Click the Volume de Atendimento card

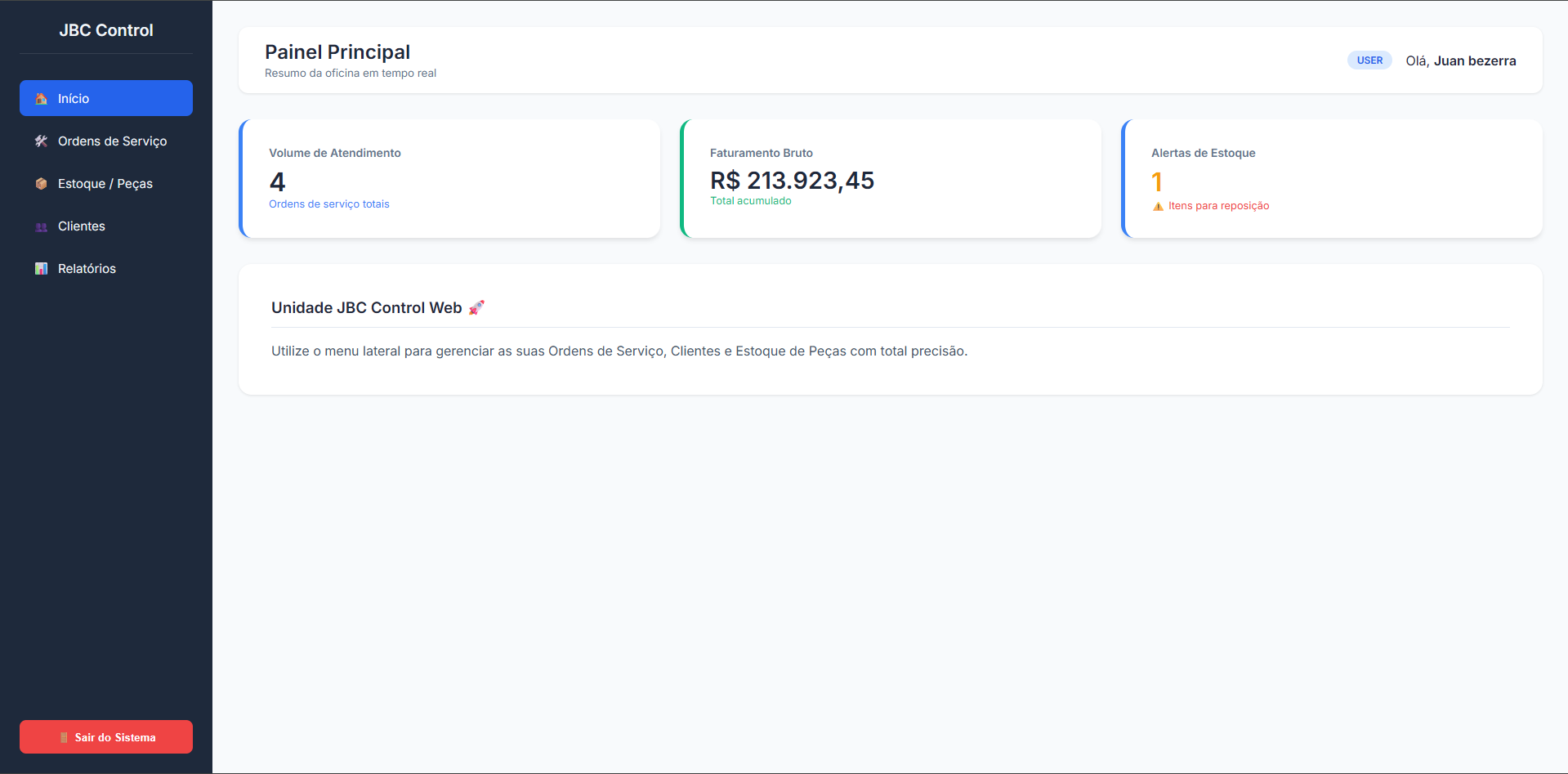tap(449, 178)
